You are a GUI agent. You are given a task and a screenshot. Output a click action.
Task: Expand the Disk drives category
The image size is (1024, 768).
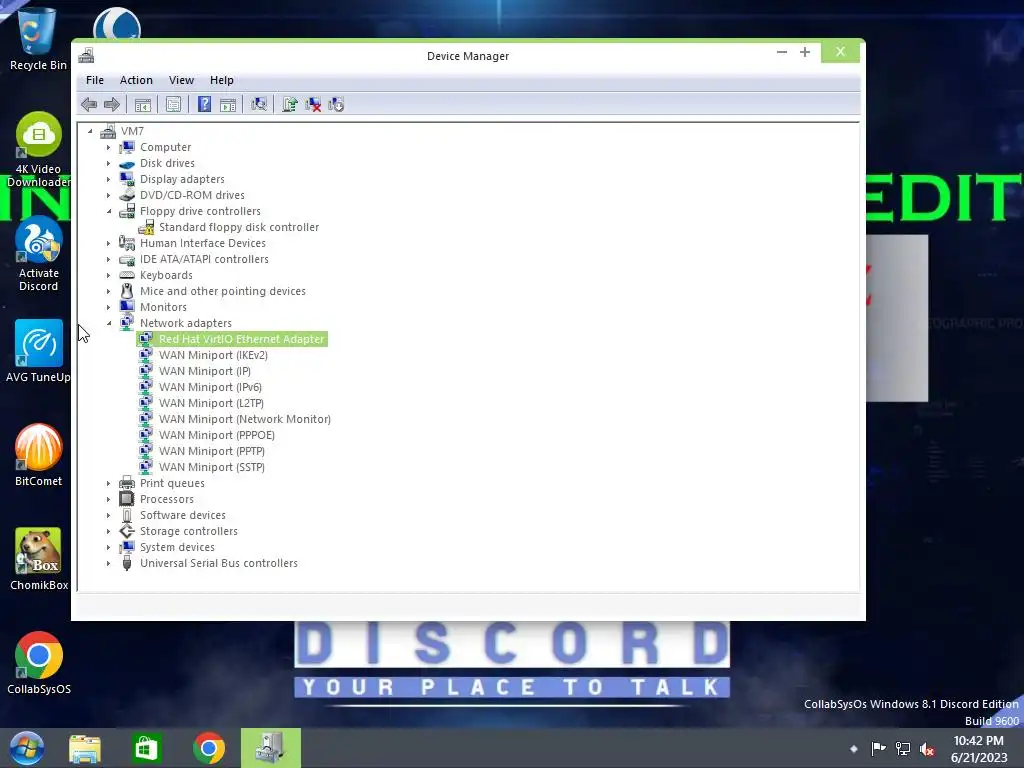coord(108,163)
